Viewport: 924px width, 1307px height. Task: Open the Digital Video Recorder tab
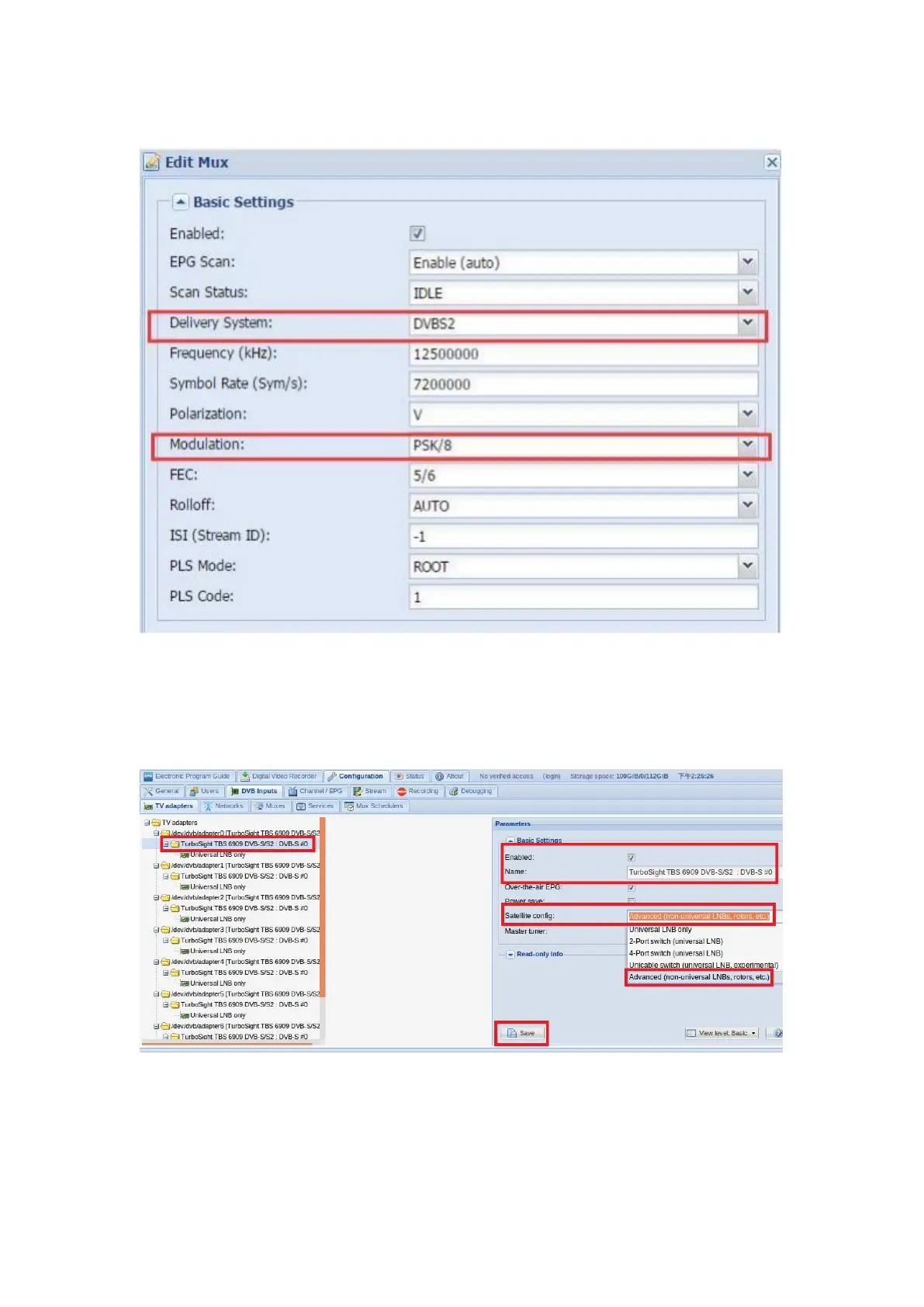tap(279, 776)
